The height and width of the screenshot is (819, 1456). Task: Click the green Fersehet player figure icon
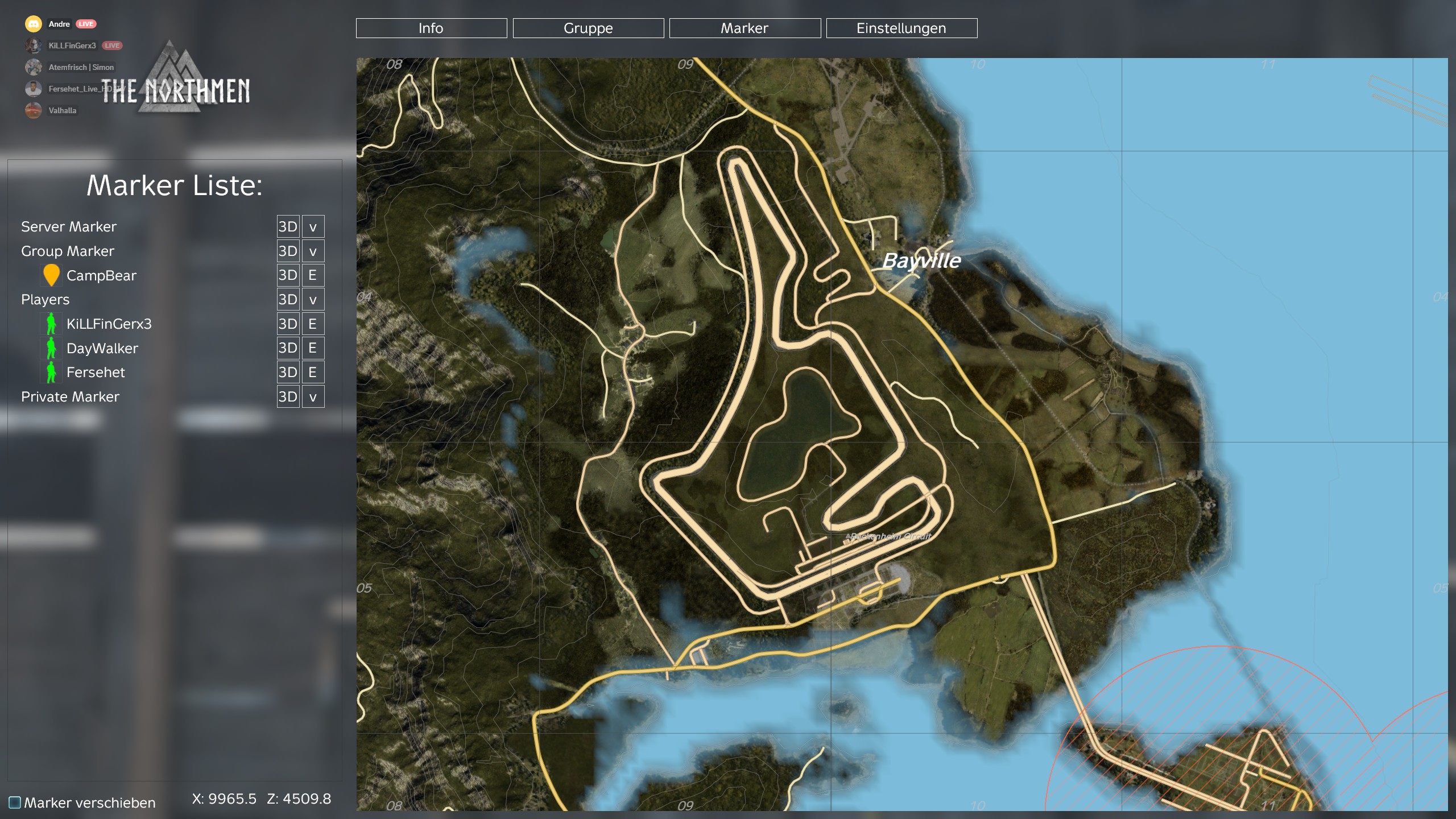point(51,373)
